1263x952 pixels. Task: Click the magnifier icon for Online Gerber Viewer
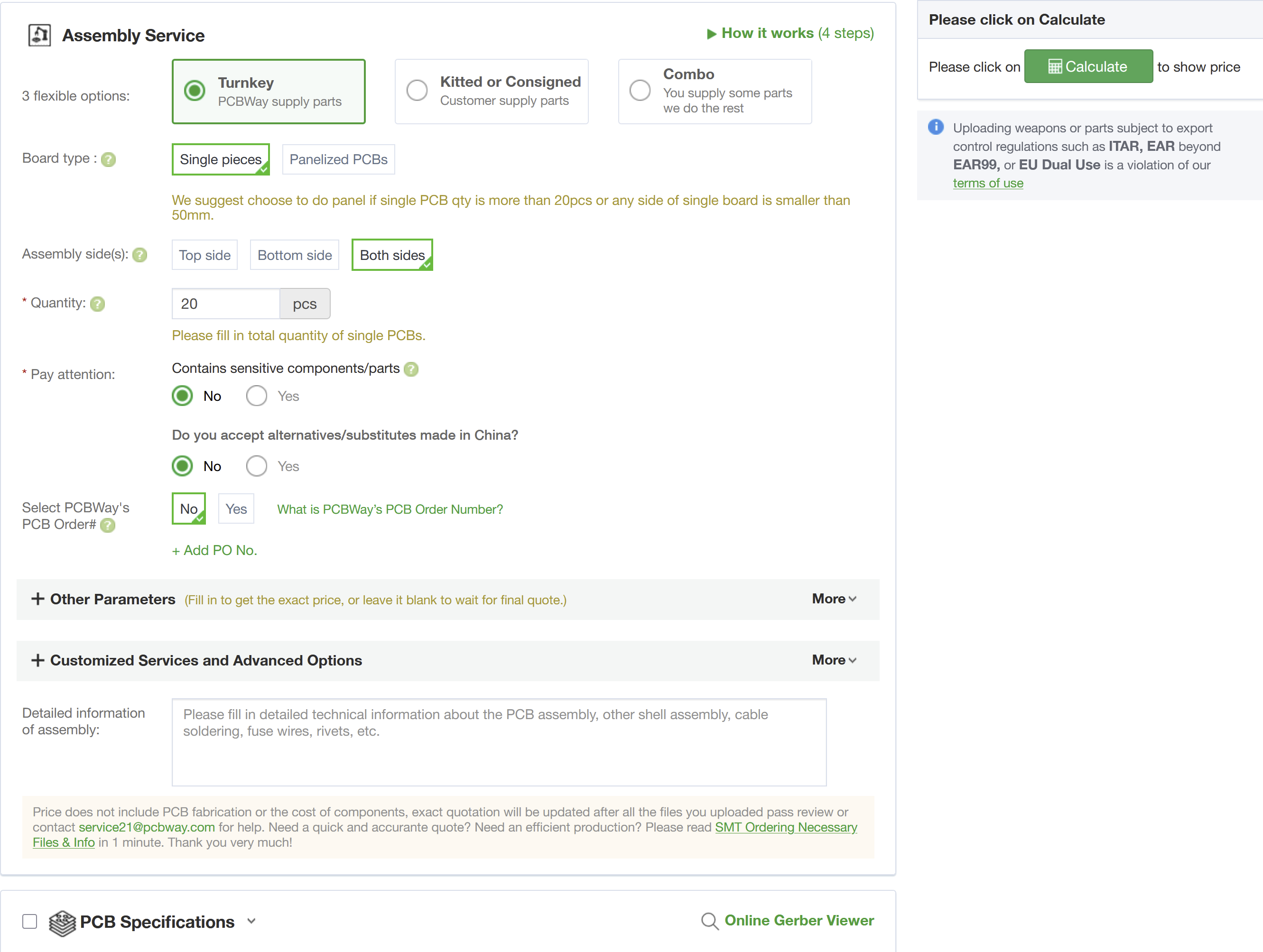pyautogui.click(x=710, y=921)
